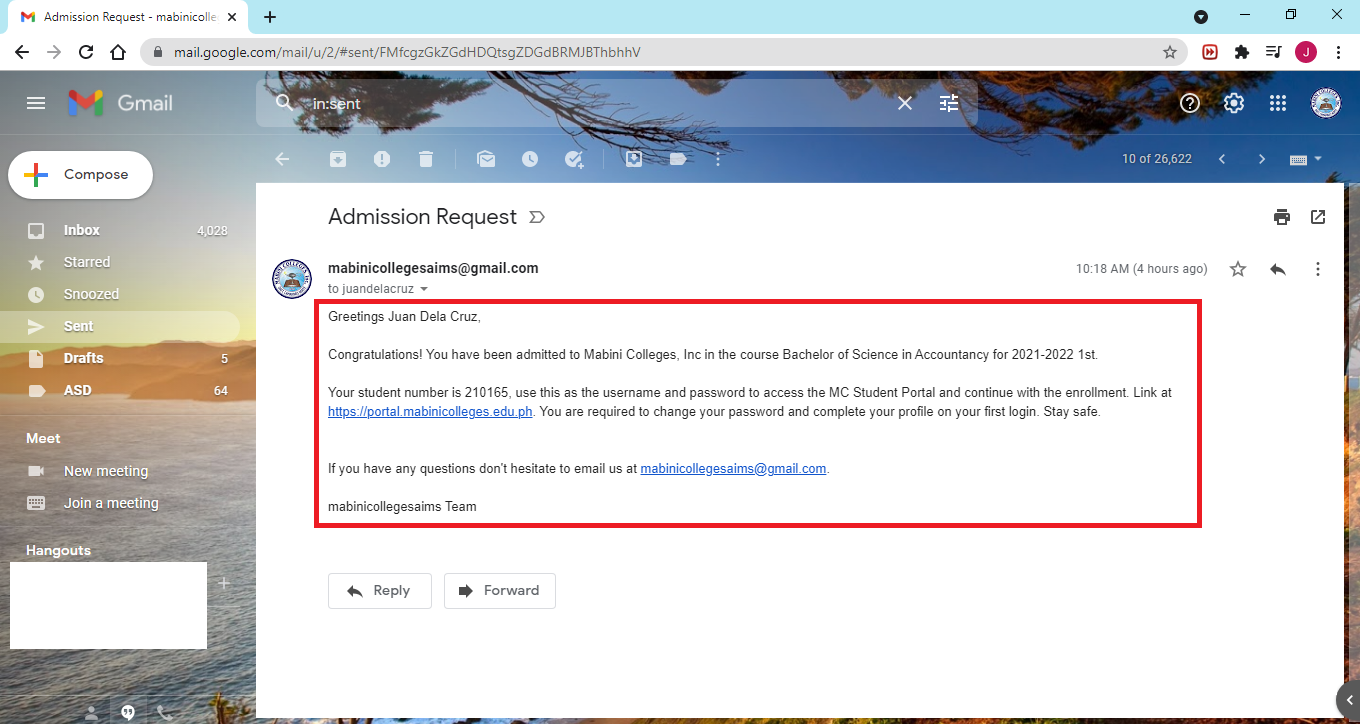Bookmark this page with star icon
This screenshot has width=1360, height=724.
click(x=1169, y=52)
